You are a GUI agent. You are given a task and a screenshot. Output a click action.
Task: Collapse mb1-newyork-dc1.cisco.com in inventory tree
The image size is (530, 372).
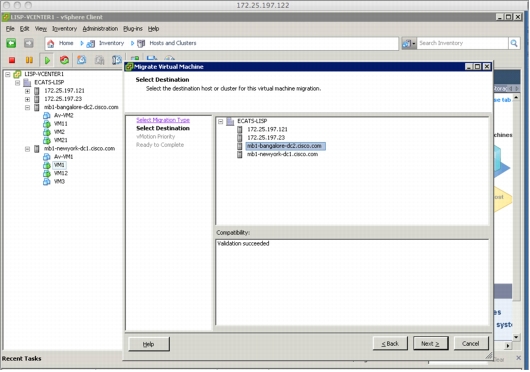pos(27,149)
